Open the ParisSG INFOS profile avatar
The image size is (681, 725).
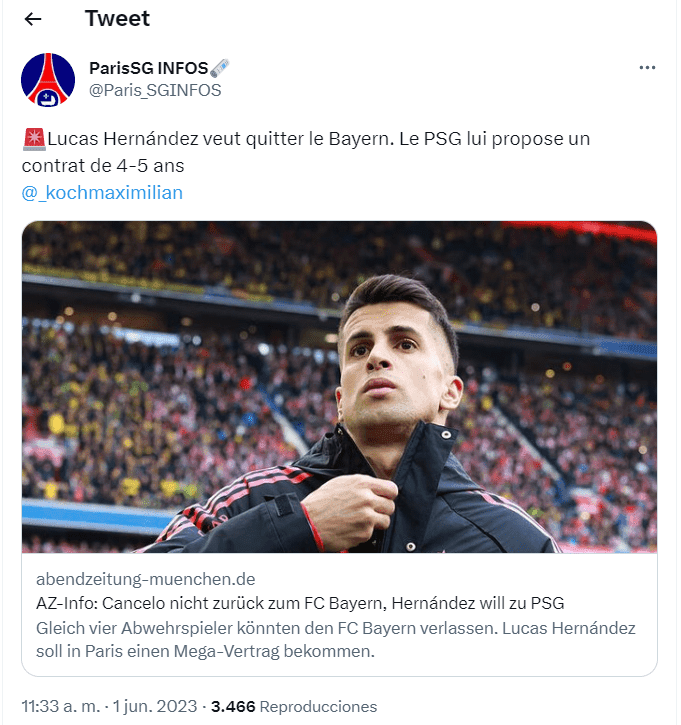click(x=48, y=80)
